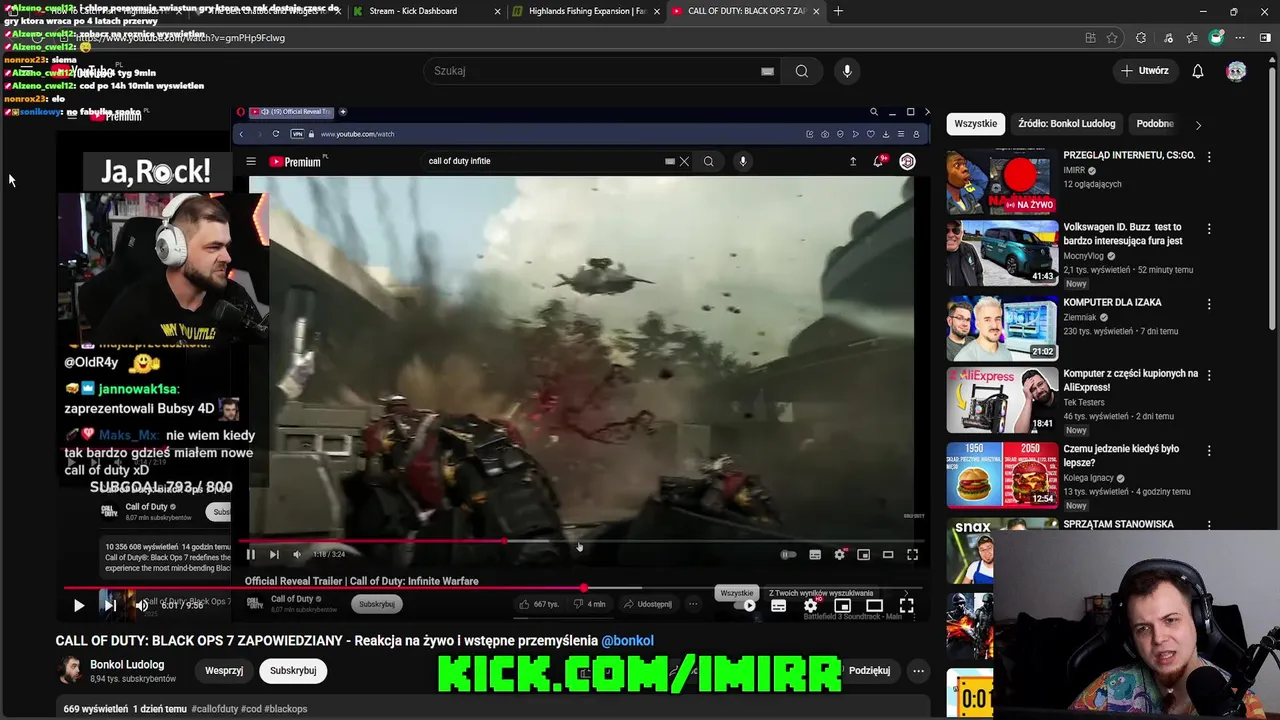Click the magnifier search button
The height and width of the screenshot is (720, 1280).
pyautogui.click(x=801, y=71)
